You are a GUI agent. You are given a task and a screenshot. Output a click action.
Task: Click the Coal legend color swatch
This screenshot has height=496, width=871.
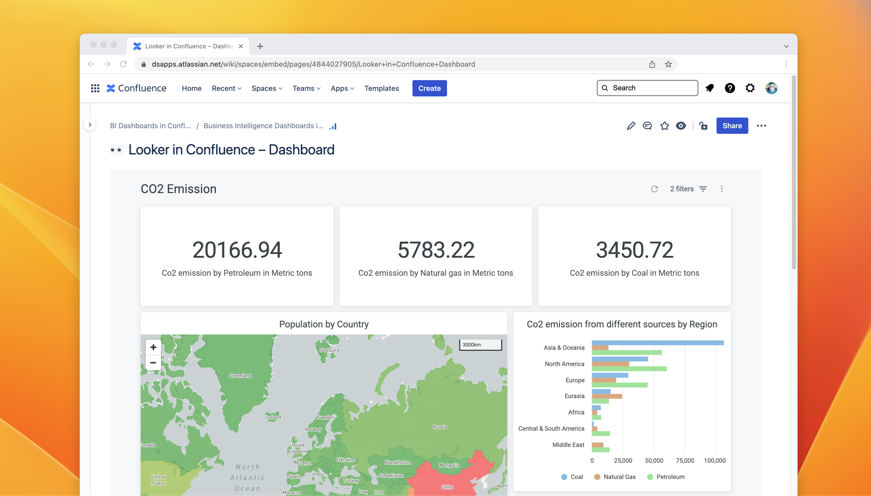pyautogui.click(x=565, y=477)
